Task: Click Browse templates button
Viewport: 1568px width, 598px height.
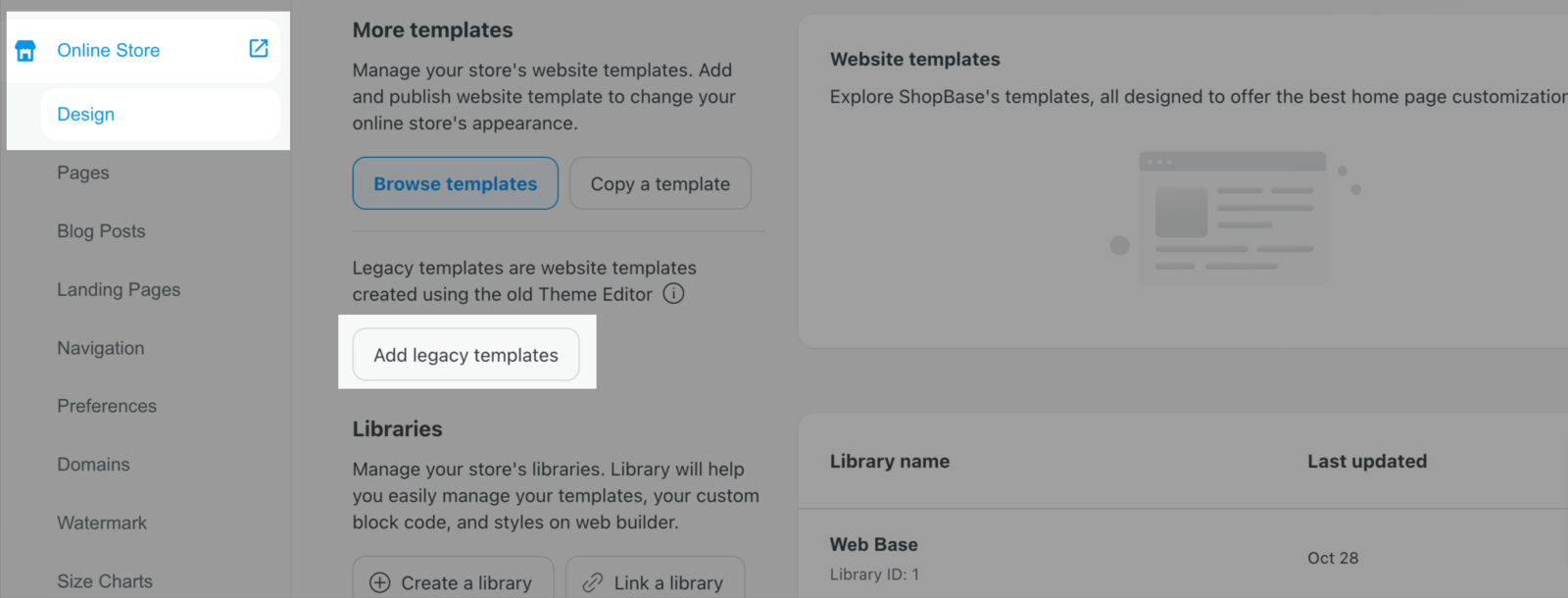Action: pos(456,183)
